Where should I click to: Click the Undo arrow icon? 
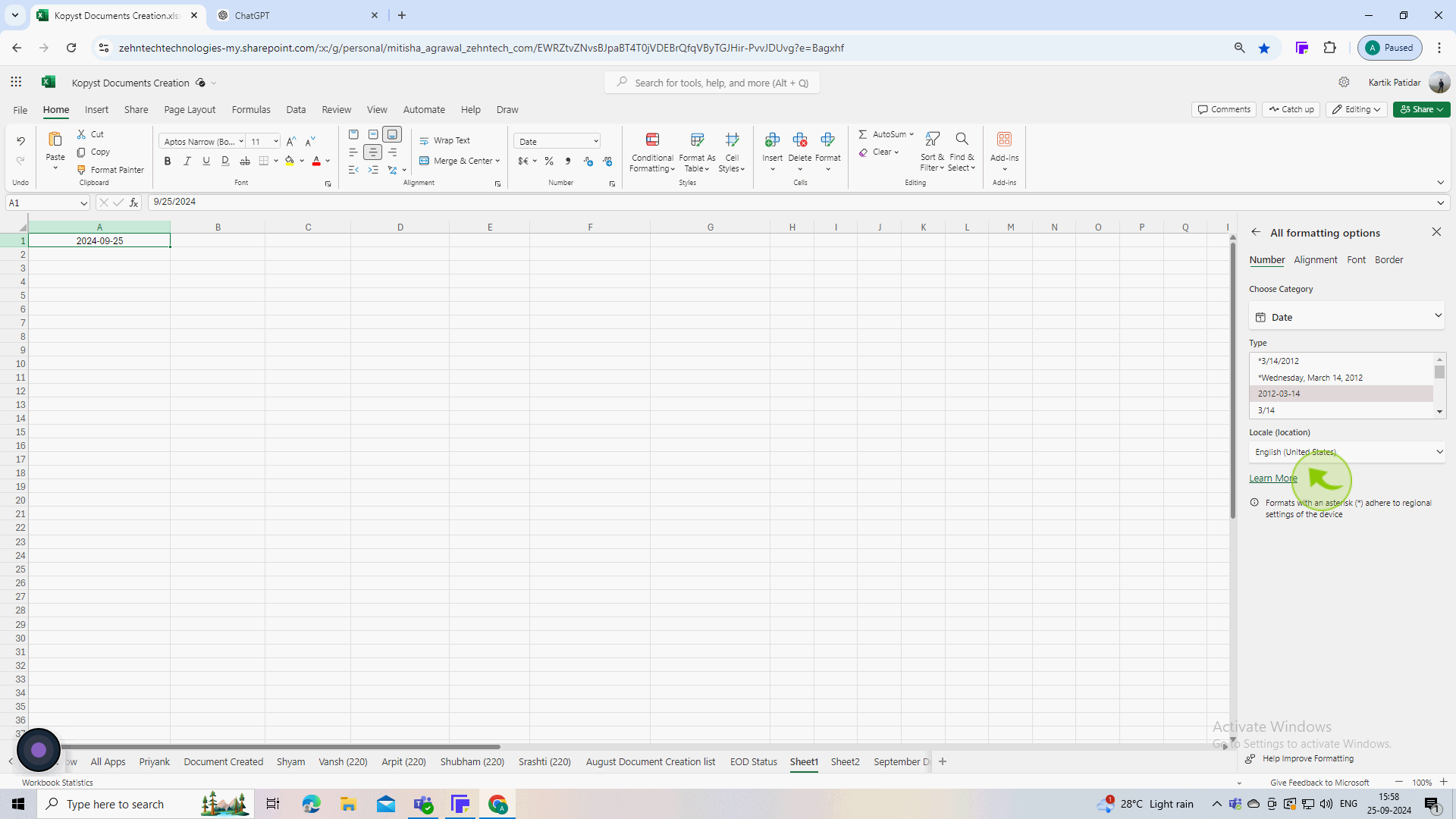20,141
